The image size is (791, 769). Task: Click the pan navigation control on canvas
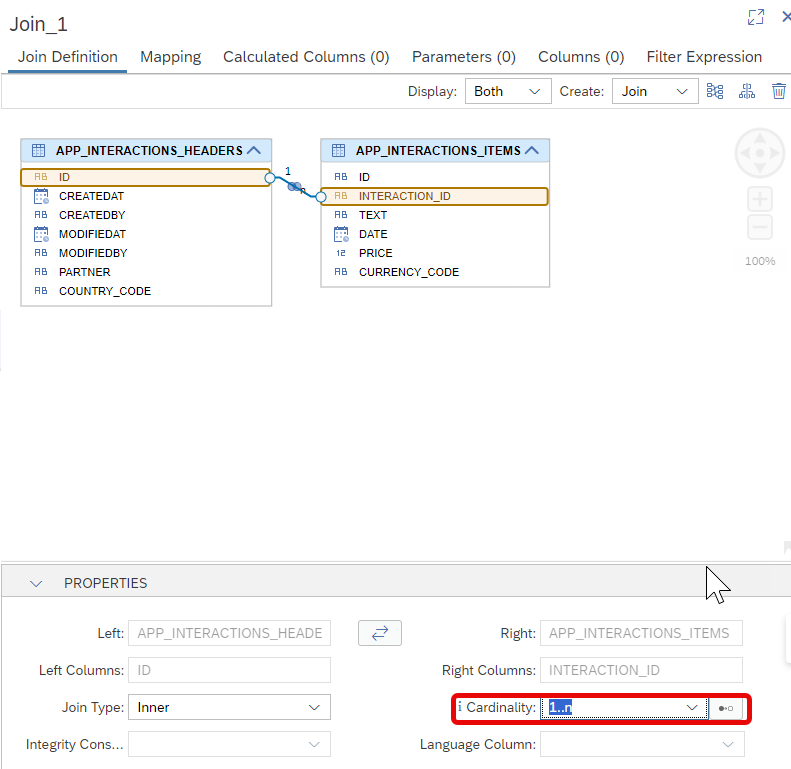point(760,153)
